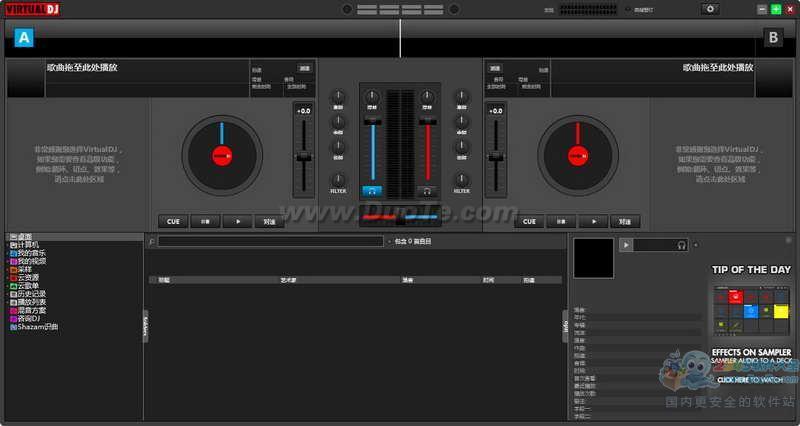The width and height of the screenshot is (800, 426).
Task: Toggle left channel blue headphone cue
Action: coord(372,190)
